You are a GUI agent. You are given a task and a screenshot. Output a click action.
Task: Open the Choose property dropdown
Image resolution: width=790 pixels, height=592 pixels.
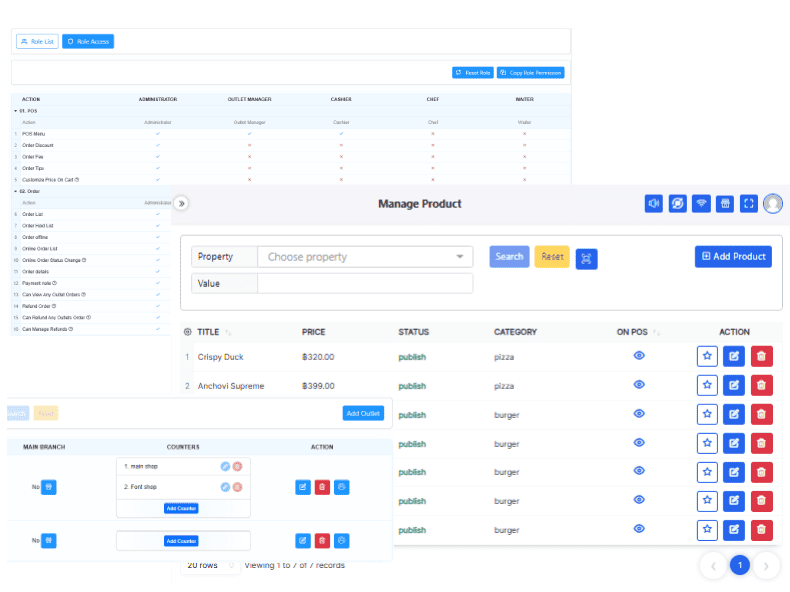click(365, 257)
